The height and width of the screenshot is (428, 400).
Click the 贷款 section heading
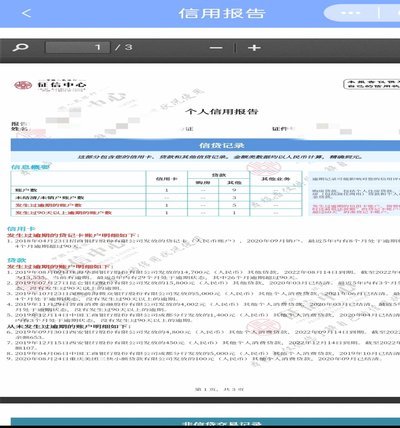pos(17,260)
